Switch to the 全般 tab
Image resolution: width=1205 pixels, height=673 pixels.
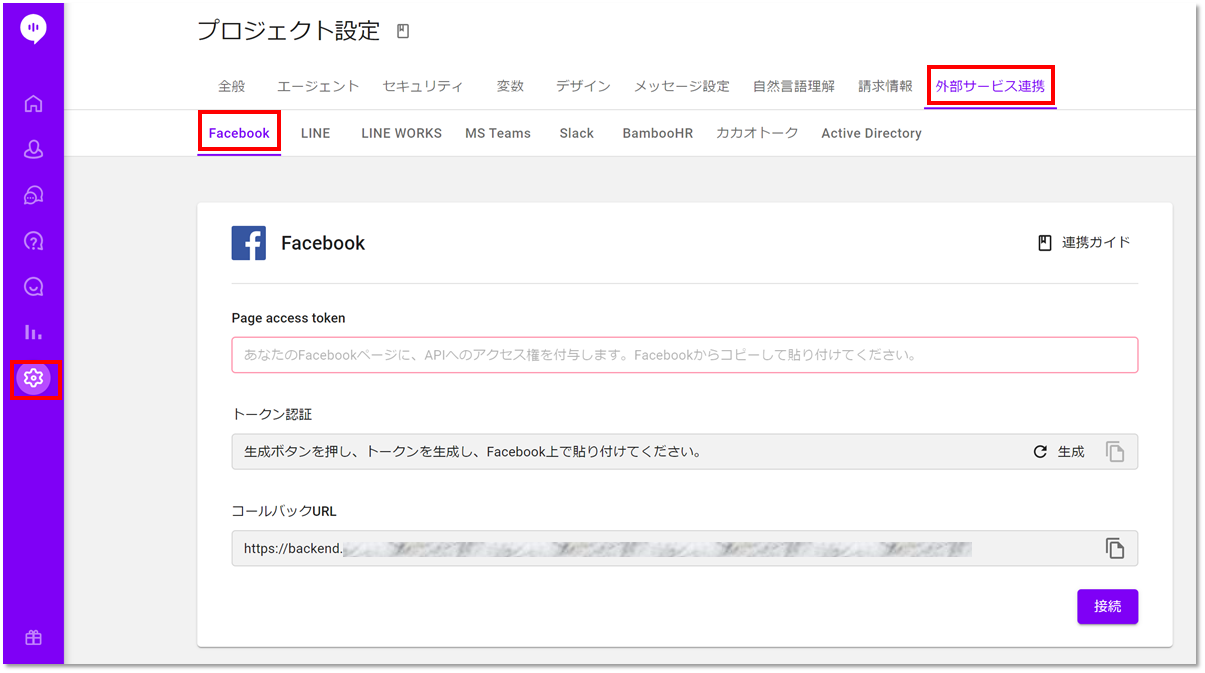click(x=231, y=86)
